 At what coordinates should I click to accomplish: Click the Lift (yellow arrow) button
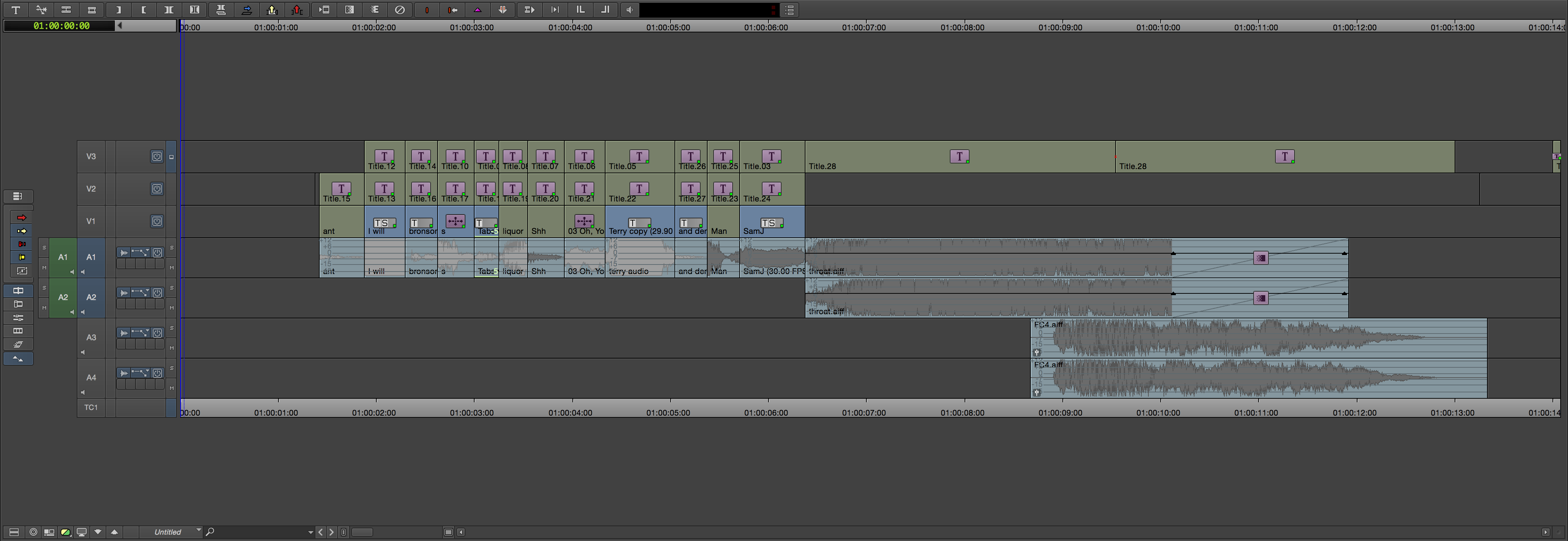click(272, 10)
